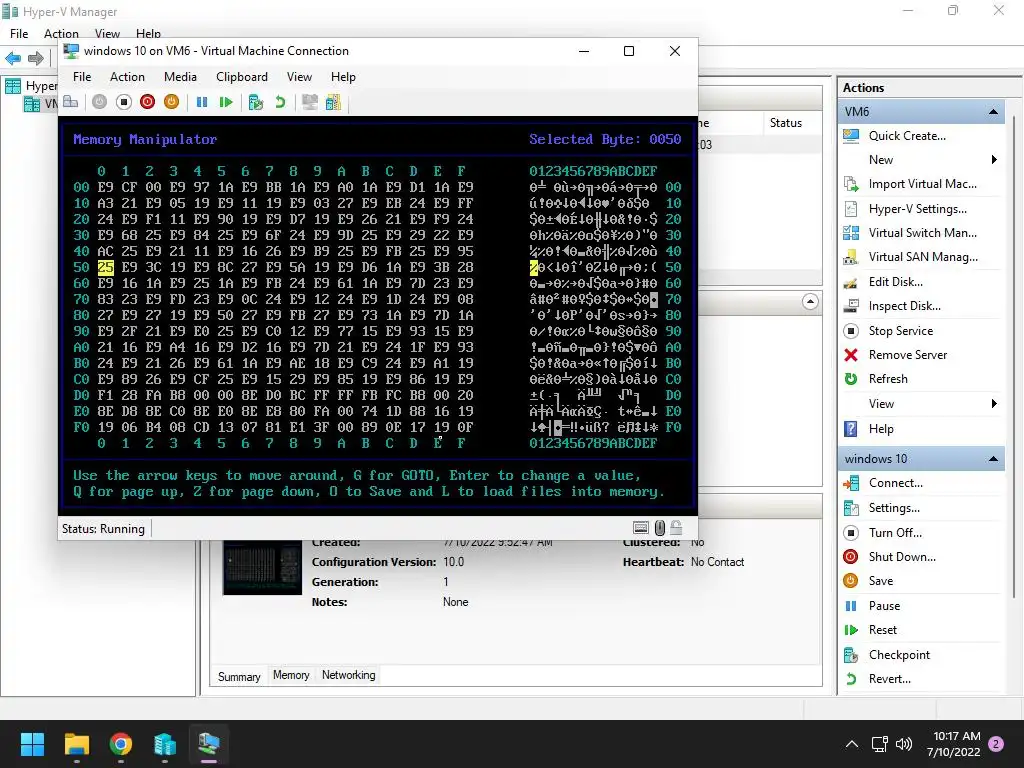Click the mouse status icon in VM status bar
Viewport: 1024px width, 768px height.
click(660, 528)
